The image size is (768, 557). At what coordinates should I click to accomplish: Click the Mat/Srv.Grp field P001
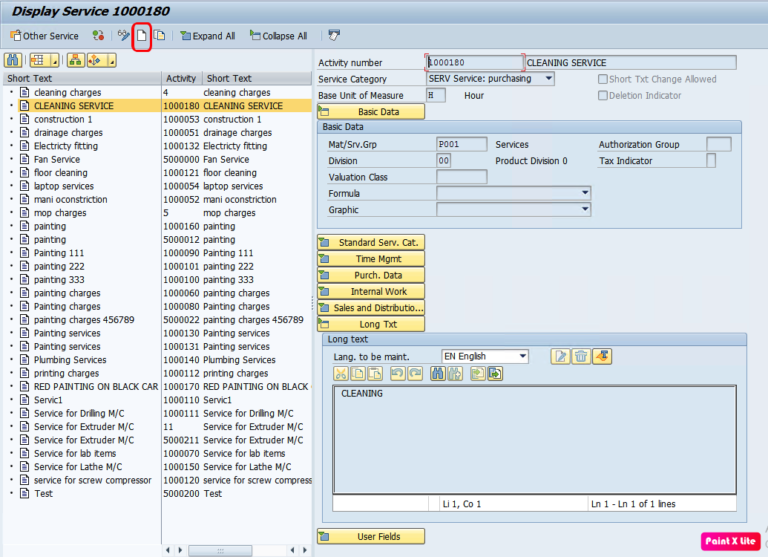461,144
